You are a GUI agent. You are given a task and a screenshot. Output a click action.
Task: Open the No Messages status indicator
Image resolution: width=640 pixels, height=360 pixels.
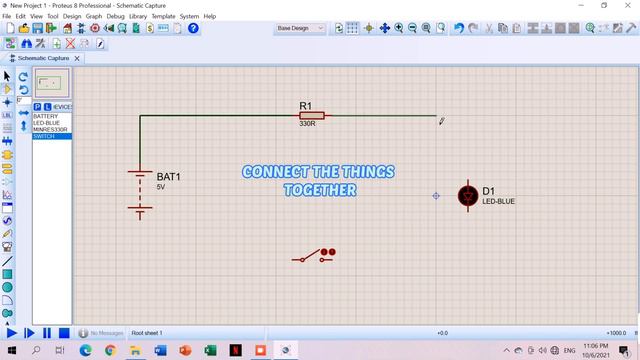click(x=100, y=333)
